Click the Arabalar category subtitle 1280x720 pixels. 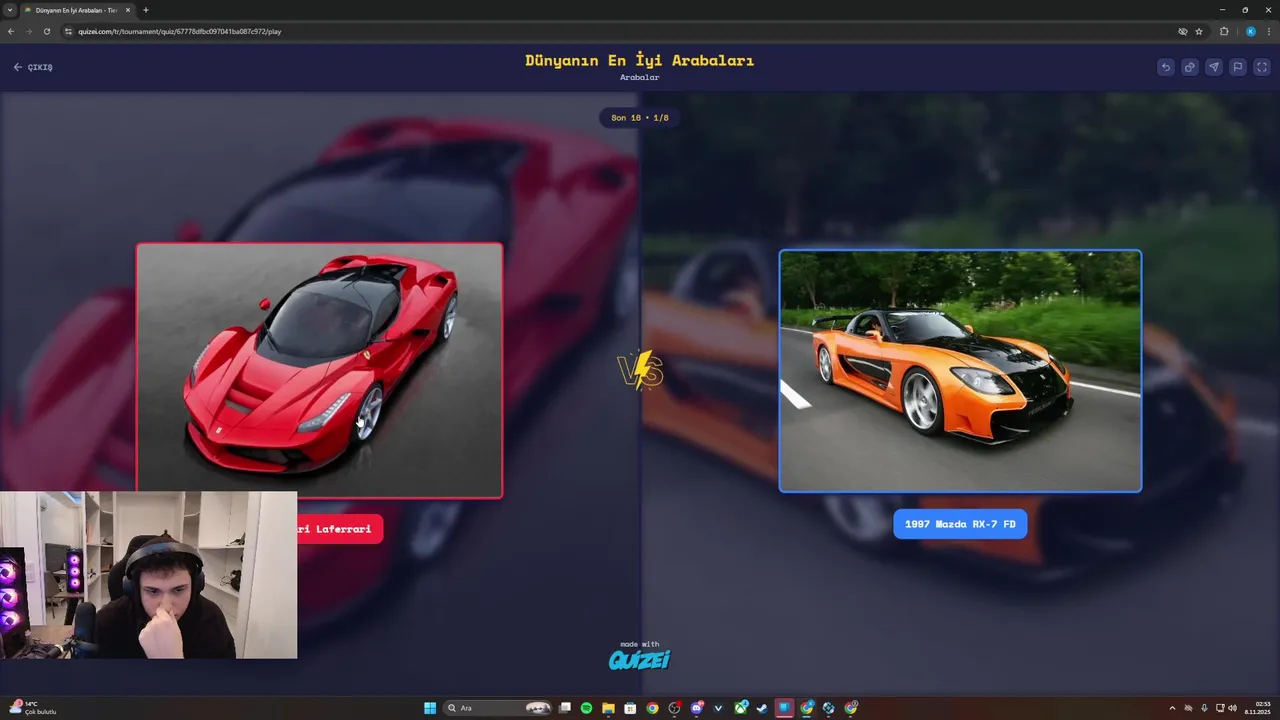[x=640, y=78]
